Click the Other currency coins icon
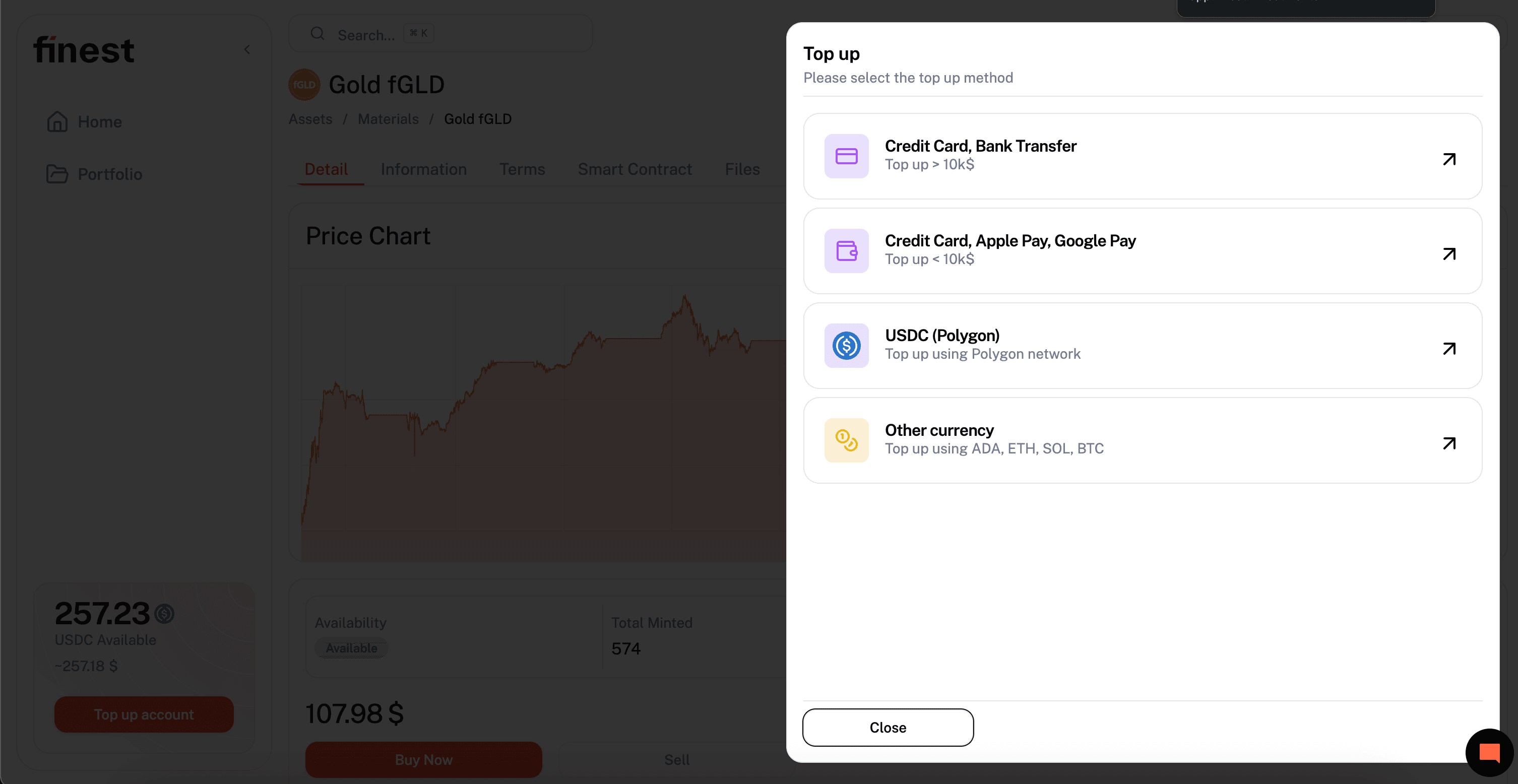The image size is (1518, 784). (846, 440)
